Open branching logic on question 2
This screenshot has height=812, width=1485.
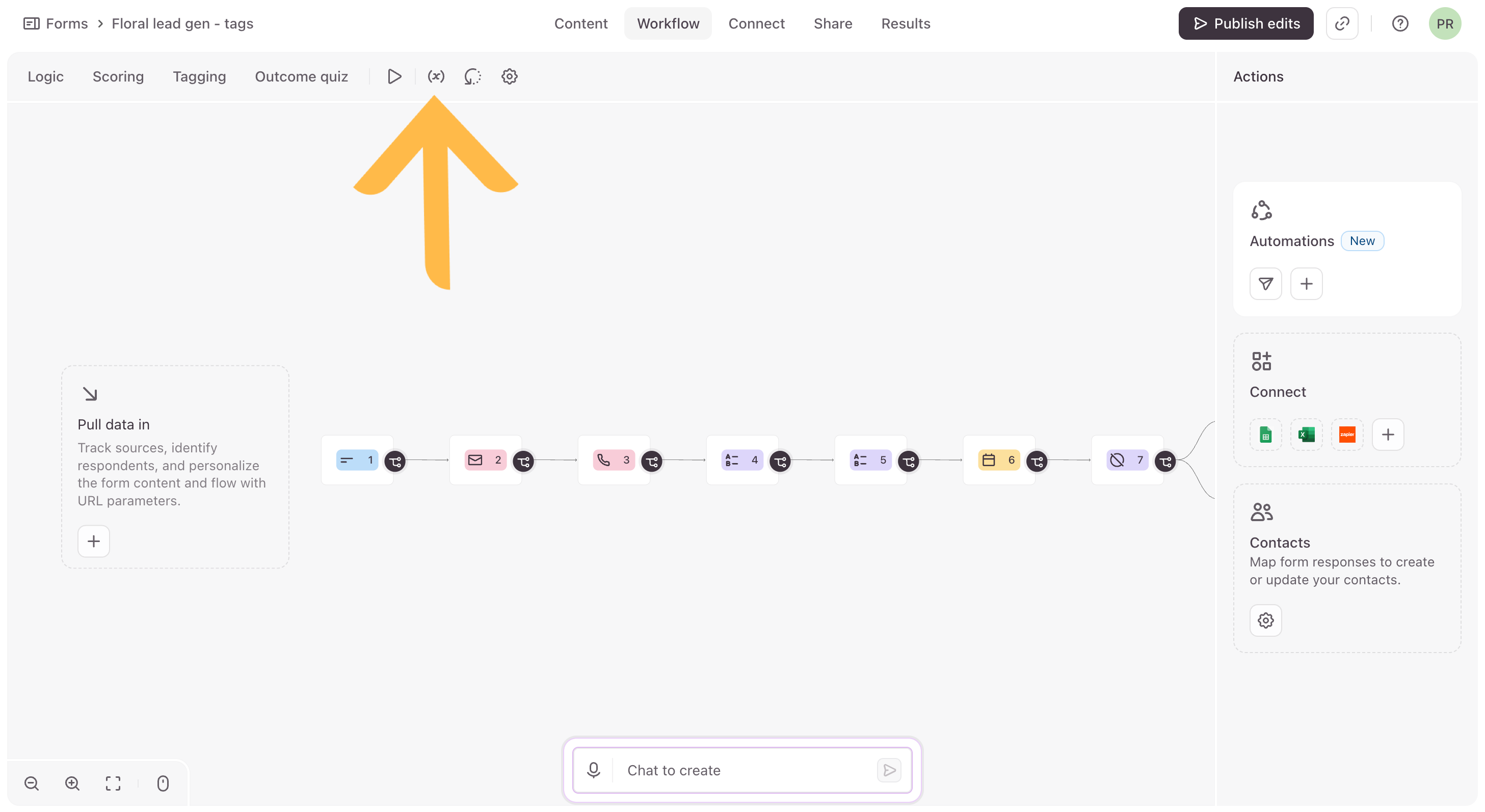point(523,461)
